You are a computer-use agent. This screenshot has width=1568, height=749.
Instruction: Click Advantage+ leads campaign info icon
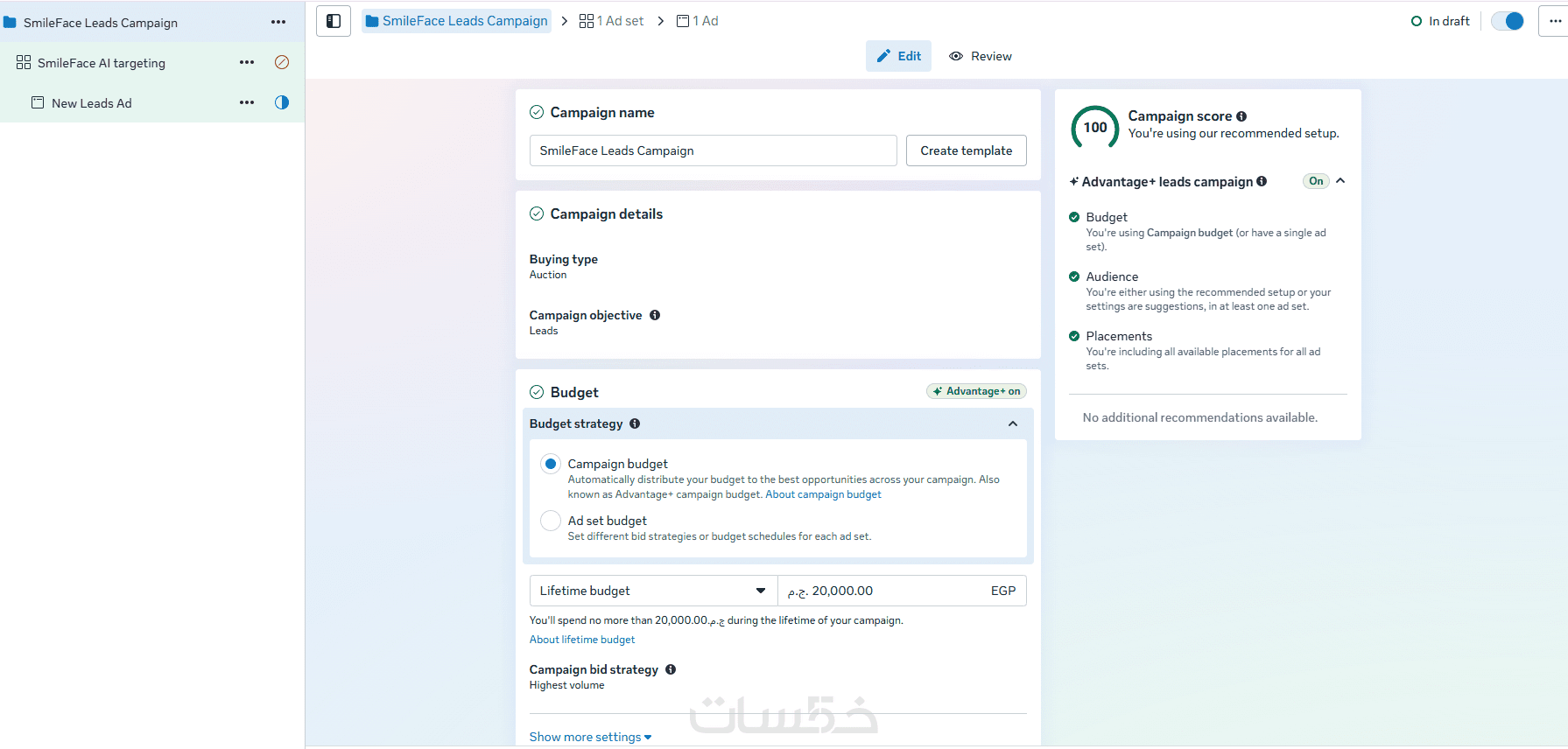pos(1262,181)
